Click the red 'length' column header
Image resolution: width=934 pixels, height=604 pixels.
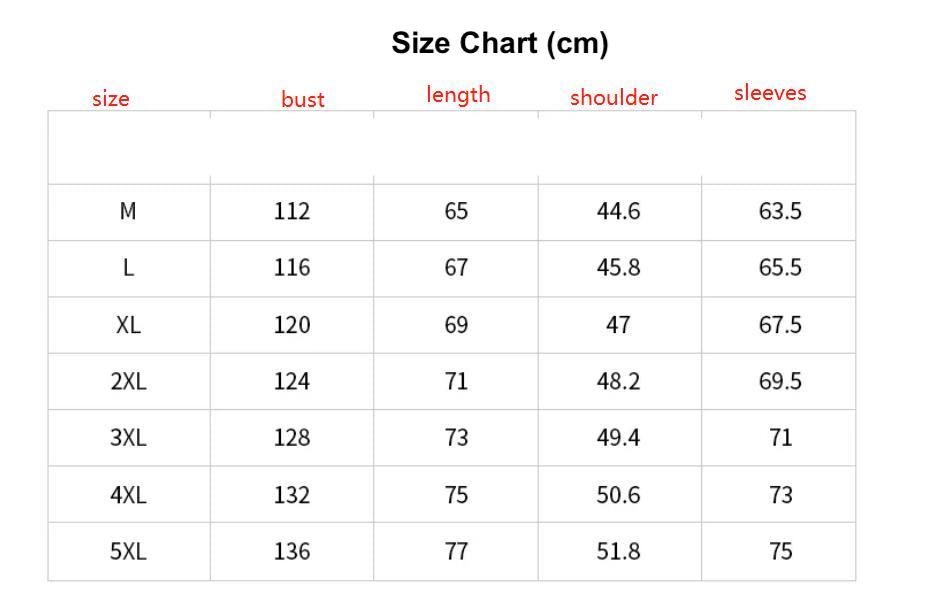click(x=458, y=95)
